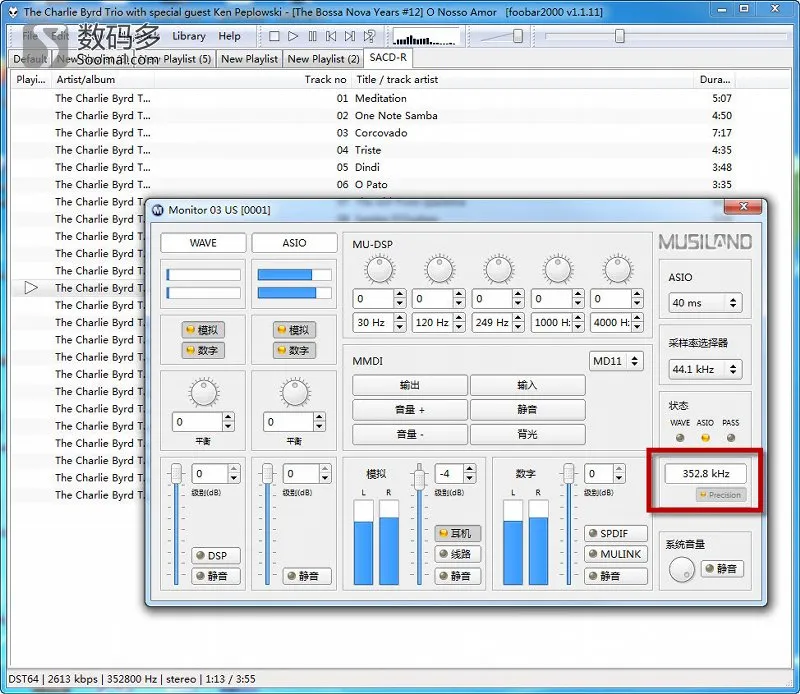Click the 系统音量 system volume knob
The height and width of the screenshot is (694, 800).
[x=682, y=569]
